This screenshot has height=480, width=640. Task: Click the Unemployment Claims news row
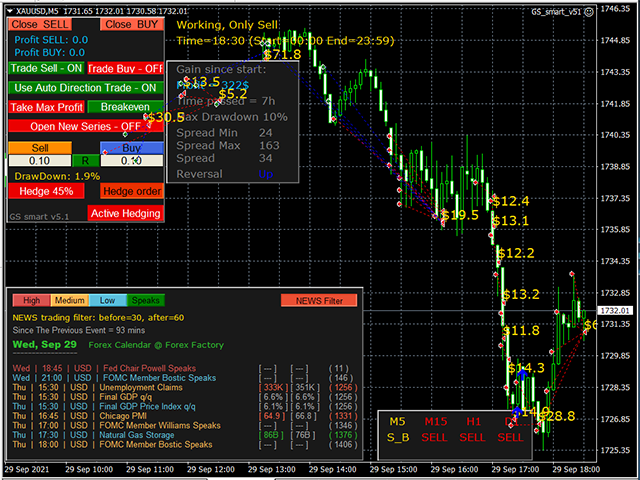185,387
